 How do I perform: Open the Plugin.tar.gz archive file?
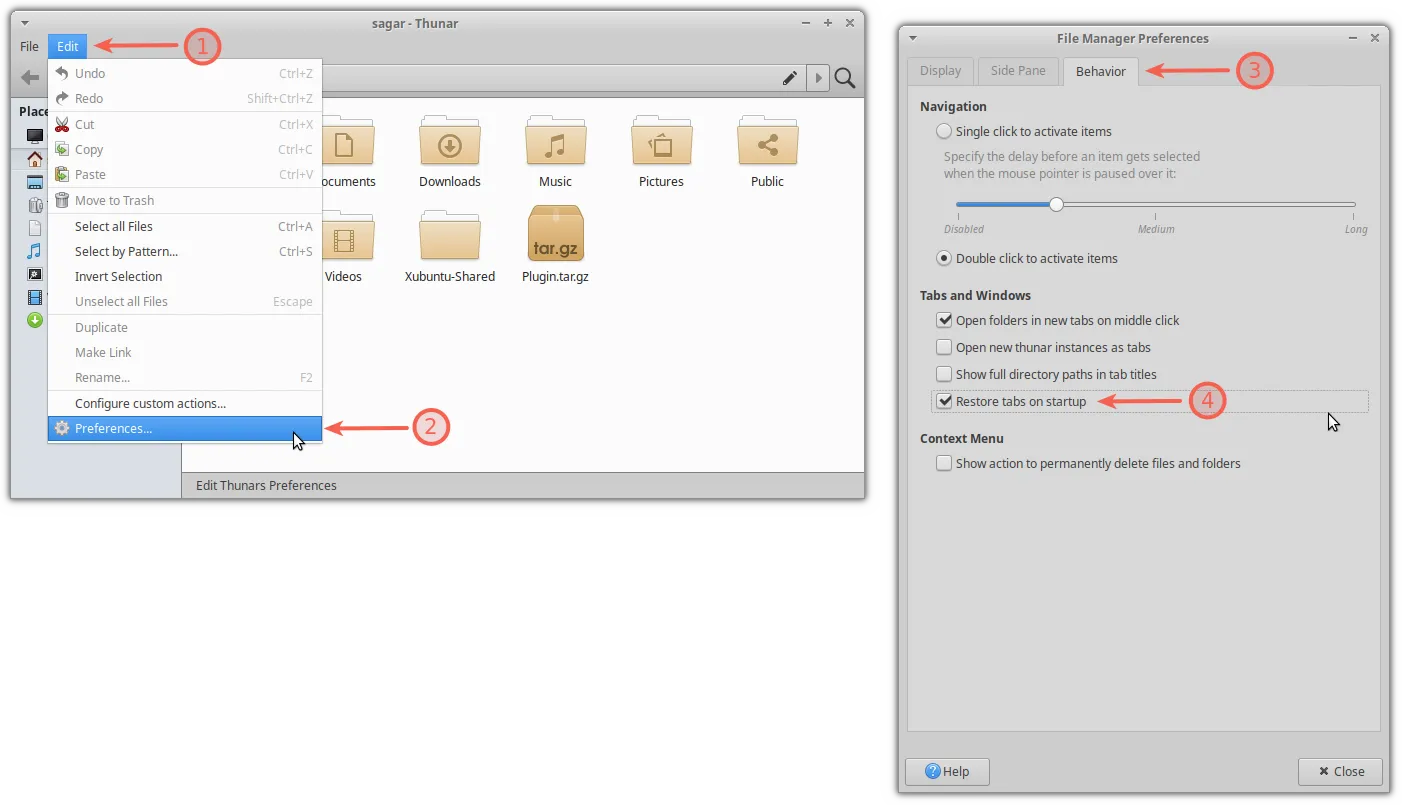(x=555, y=235)
